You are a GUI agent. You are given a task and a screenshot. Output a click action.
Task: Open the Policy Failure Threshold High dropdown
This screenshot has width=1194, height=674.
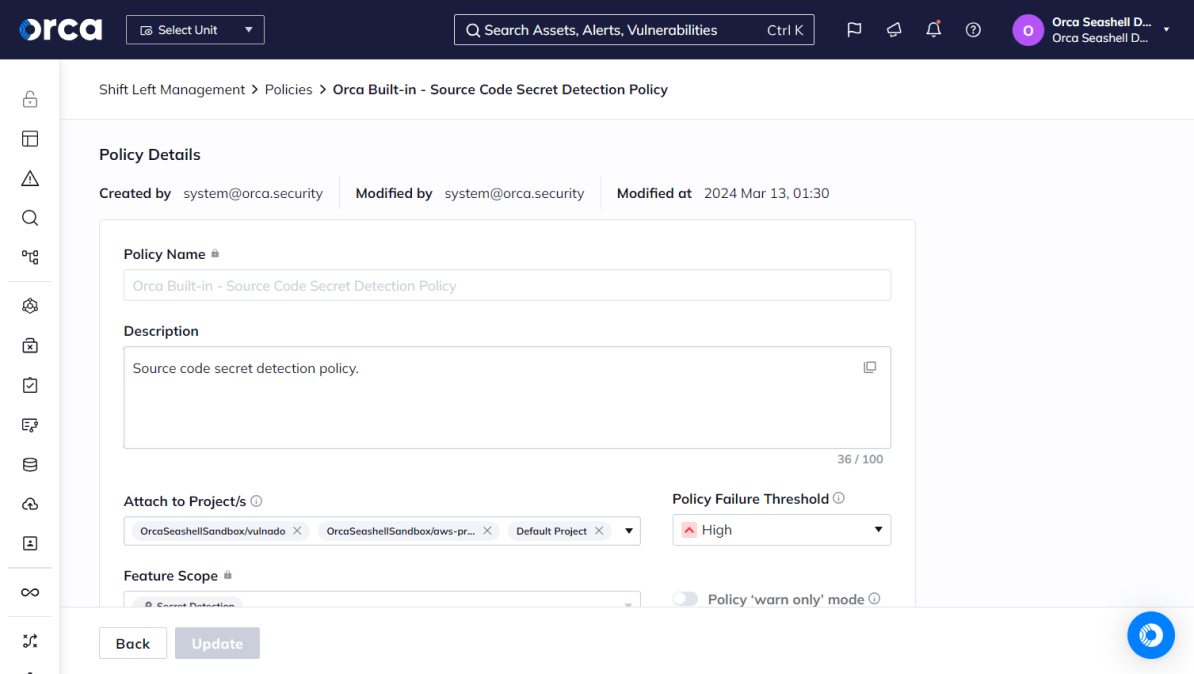click(x=781, y=530)
